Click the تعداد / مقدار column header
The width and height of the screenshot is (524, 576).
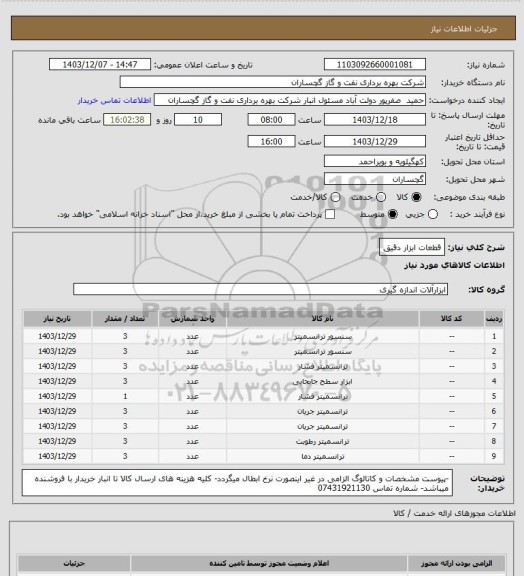click(125, 319)
